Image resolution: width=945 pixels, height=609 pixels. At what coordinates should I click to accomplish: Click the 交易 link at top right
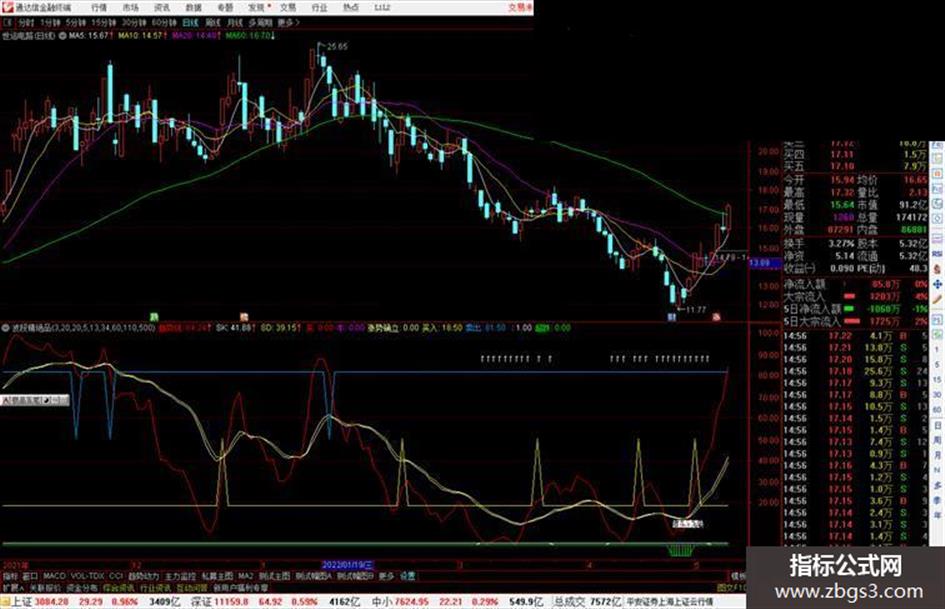point(519,8)
